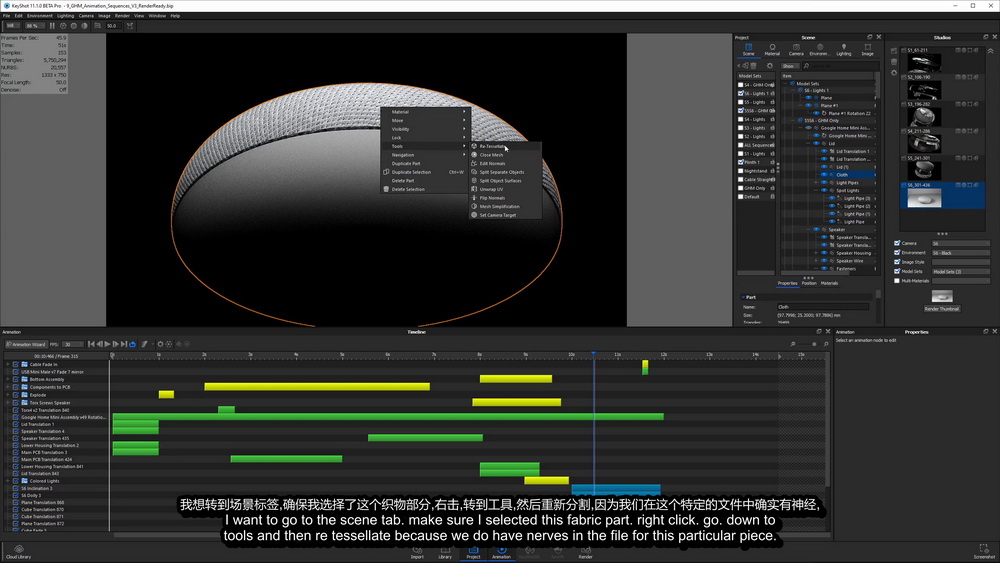The width and height of the screenshot is (1000, 563).
Task: Open Library from bottom toolbar
Action: point(445,552)
